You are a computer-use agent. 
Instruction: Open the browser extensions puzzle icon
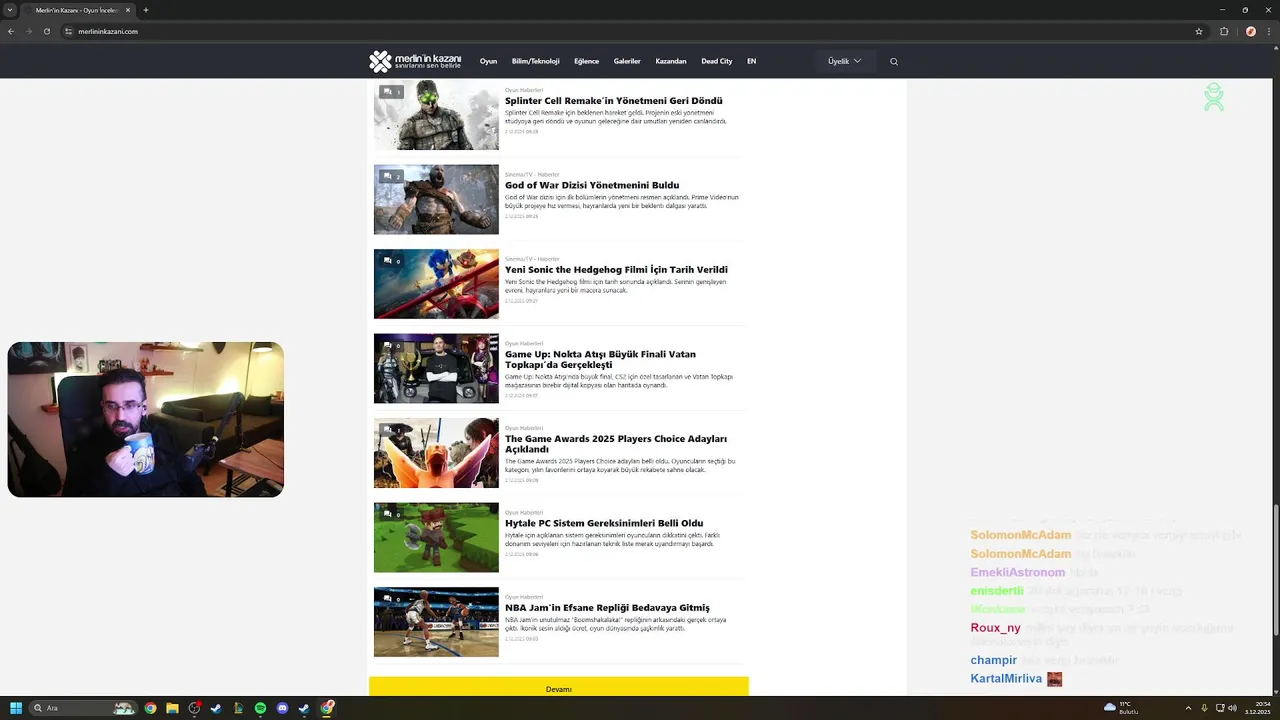tap(1224, 31)
